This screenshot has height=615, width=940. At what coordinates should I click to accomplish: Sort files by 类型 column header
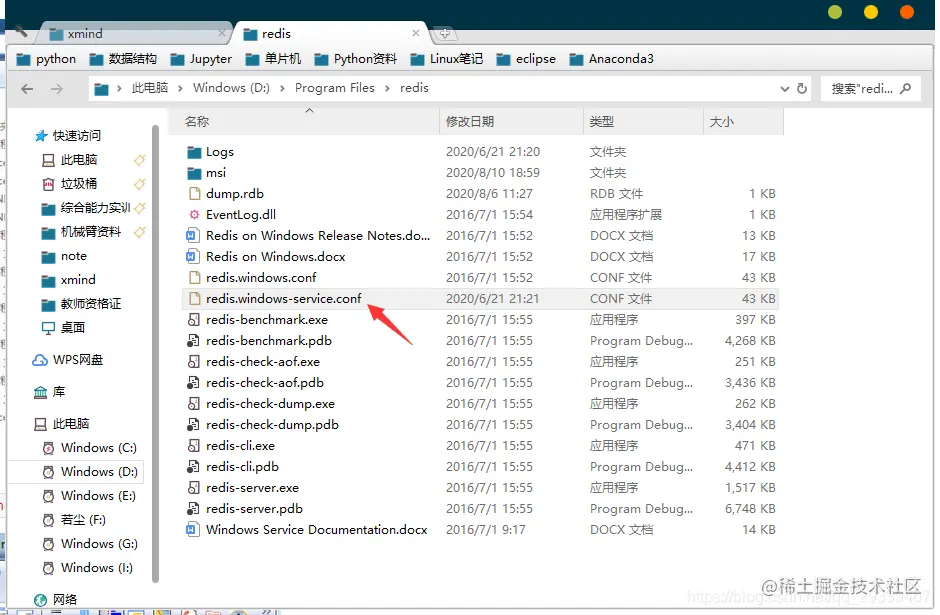[643, 122]
